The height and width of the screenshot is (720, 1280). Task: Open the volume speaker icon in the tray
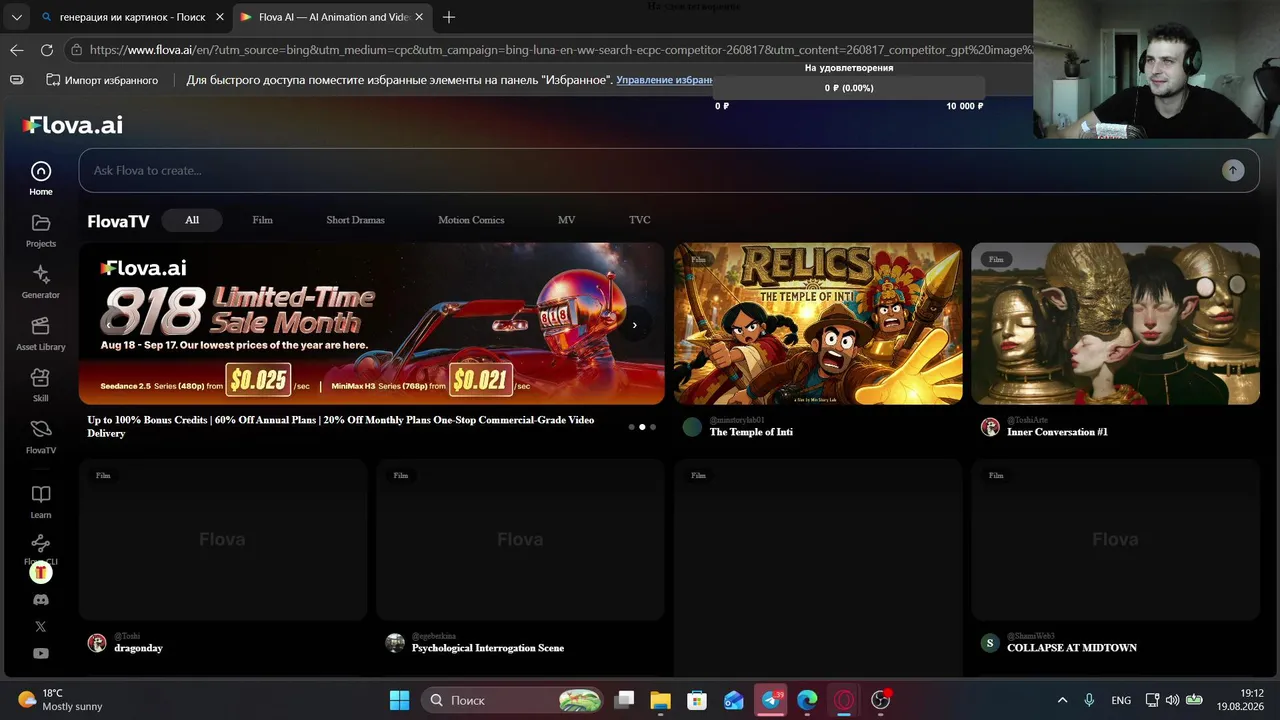(1172, 700)
